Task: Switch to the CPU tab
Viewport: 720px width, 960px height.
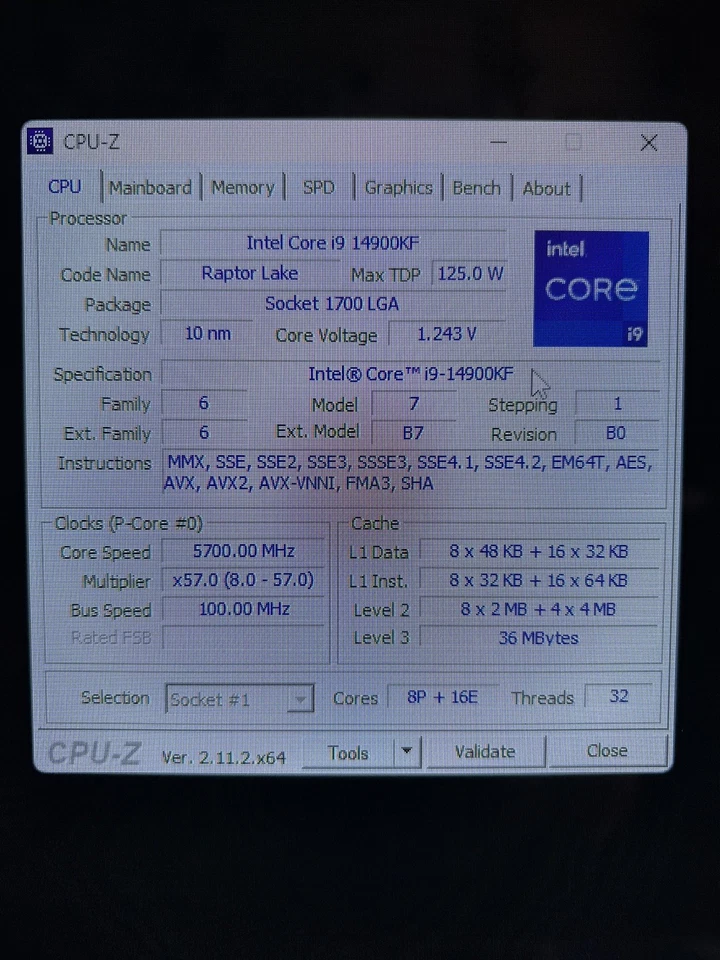Action: pos(64,187)
